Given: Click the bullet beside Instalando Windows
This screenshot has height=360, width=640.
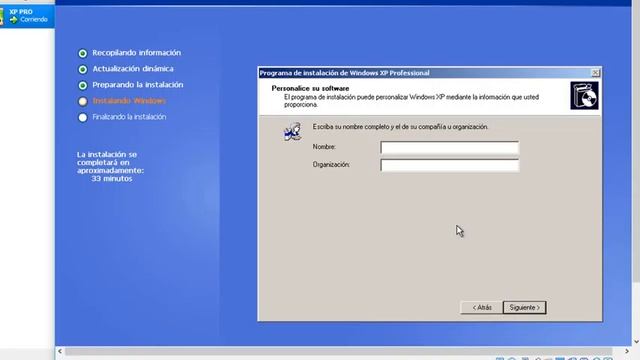Looking at the screenshot, I should coord(82,101).
